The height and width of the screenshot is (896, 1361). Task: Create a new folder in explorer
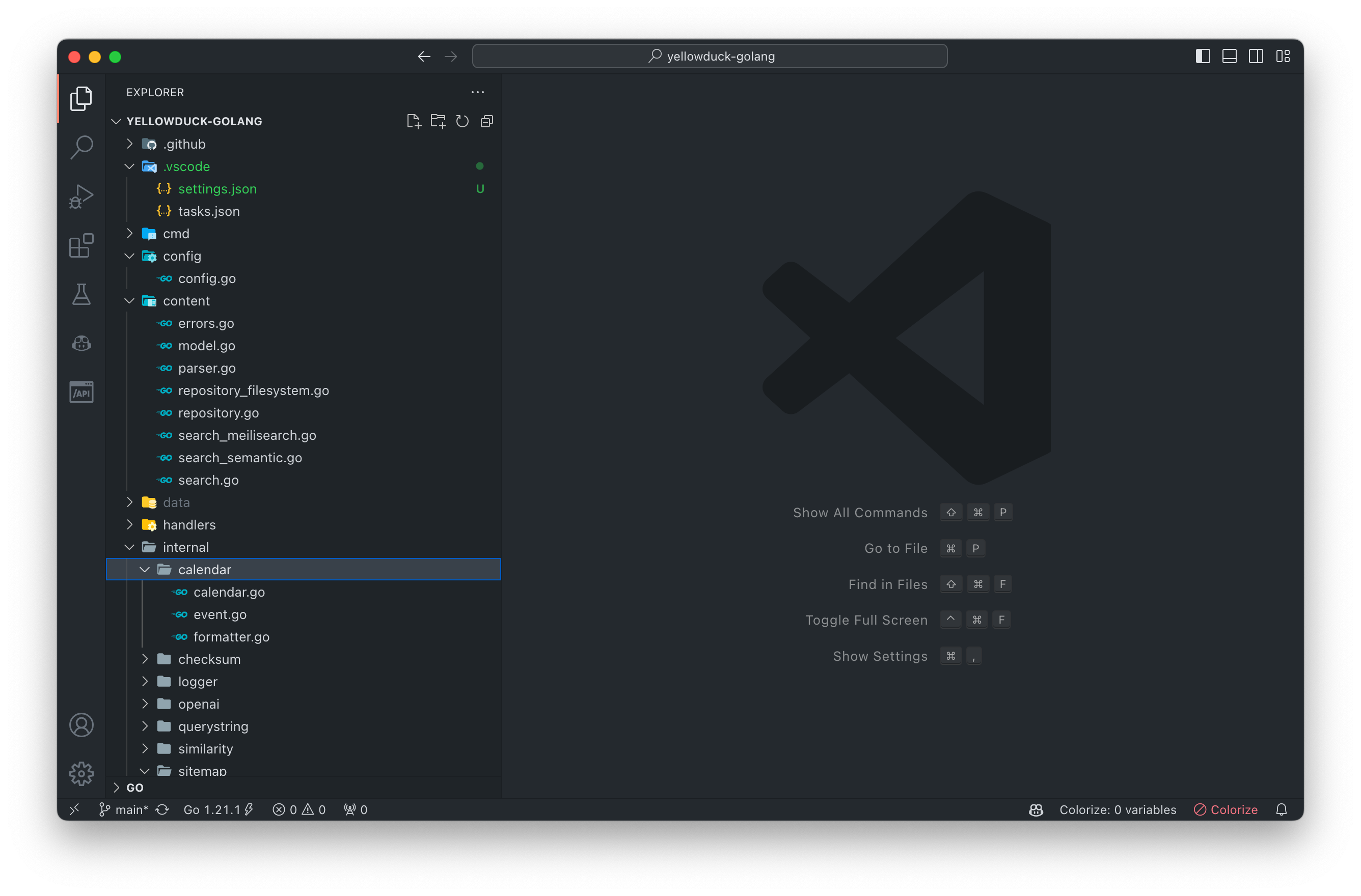point(438,121)
